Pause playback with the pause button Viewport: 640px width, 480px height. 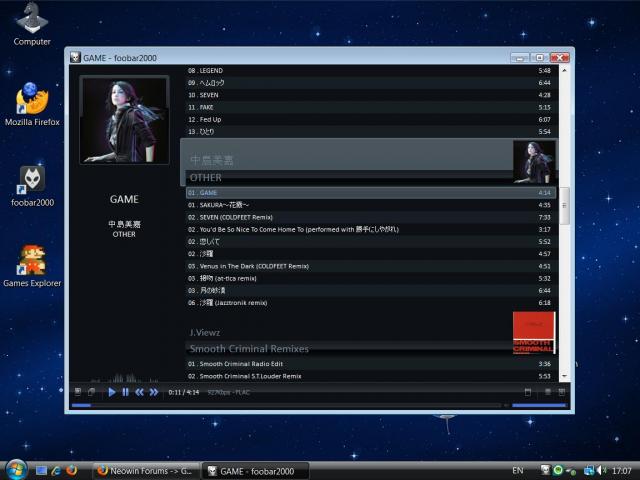click(125, 392)
